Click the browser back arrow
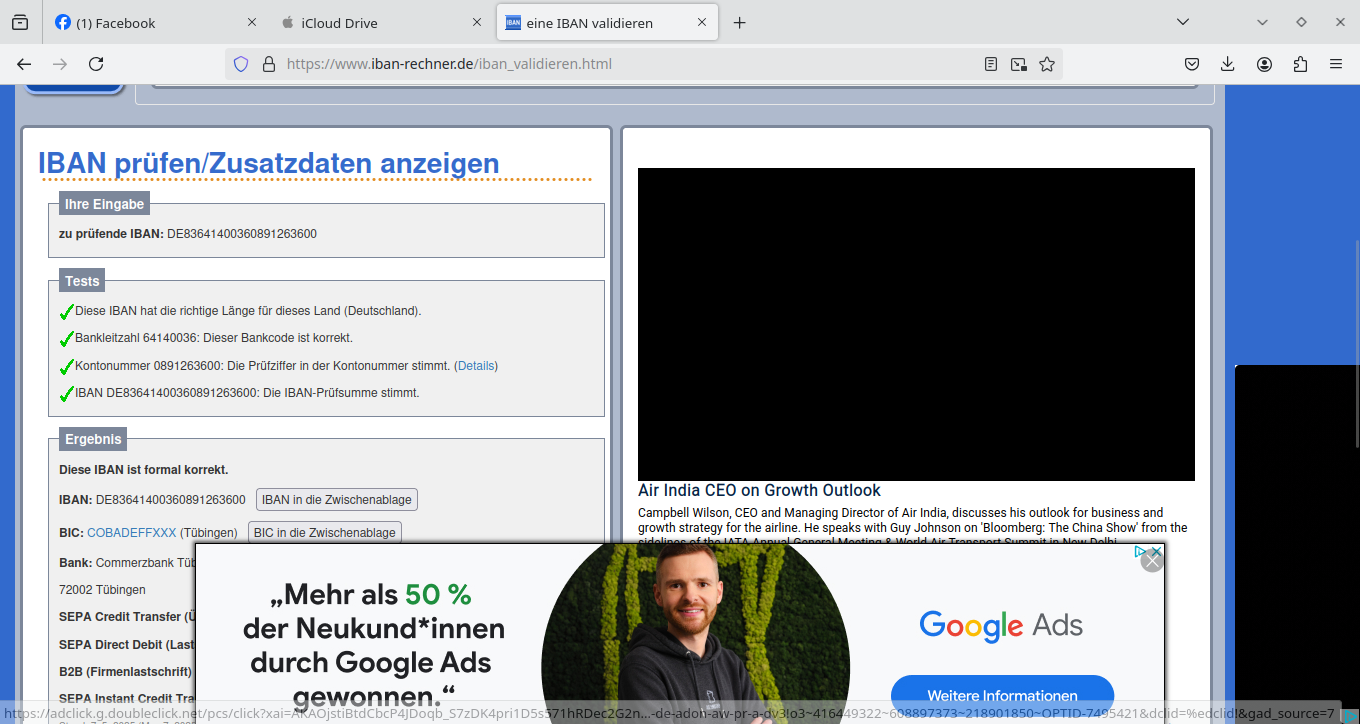Image resolution: width=1360 pixels, height=724 pixels. pyautogui.click(x=24, y=64)
